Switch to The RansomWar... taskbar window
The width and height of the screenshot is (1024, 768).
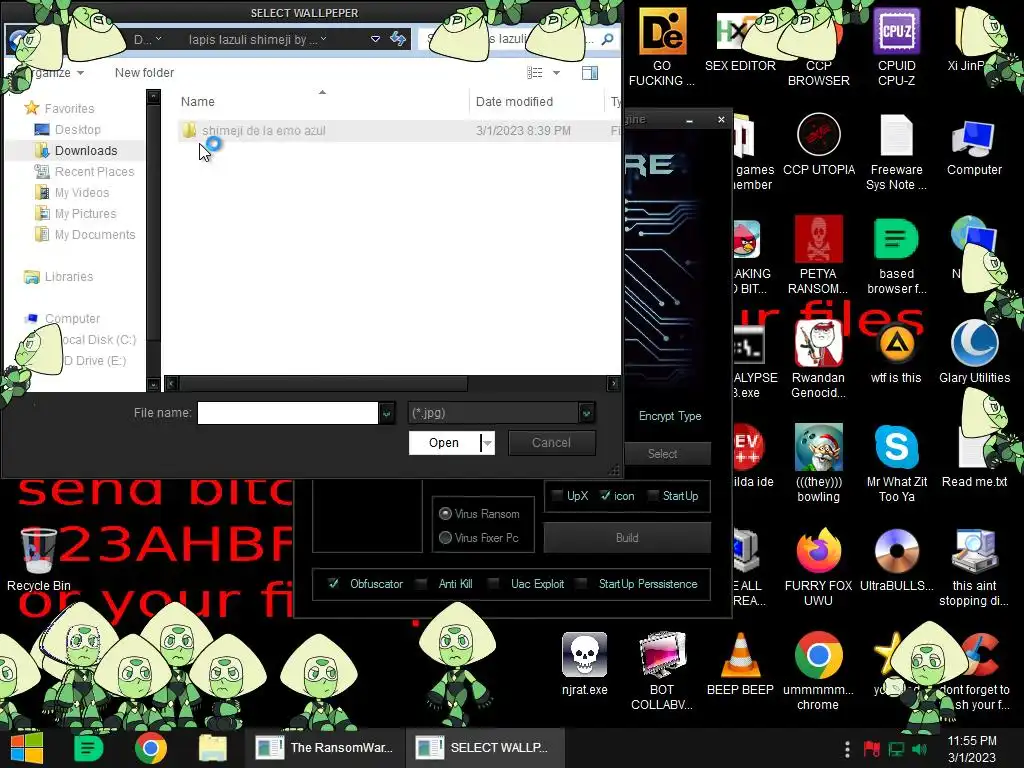(x=325, y=748)
